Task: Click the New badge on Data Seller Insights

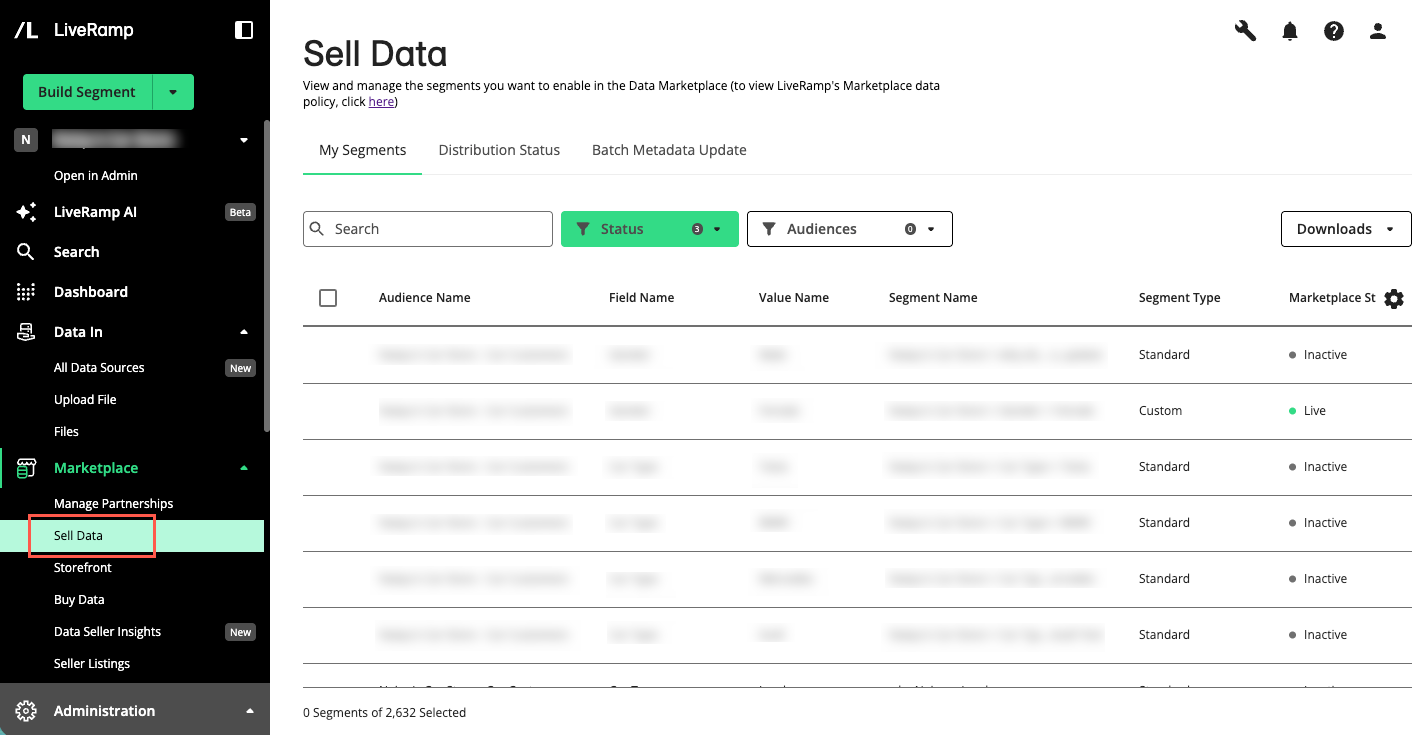Action: coord(241,632)
